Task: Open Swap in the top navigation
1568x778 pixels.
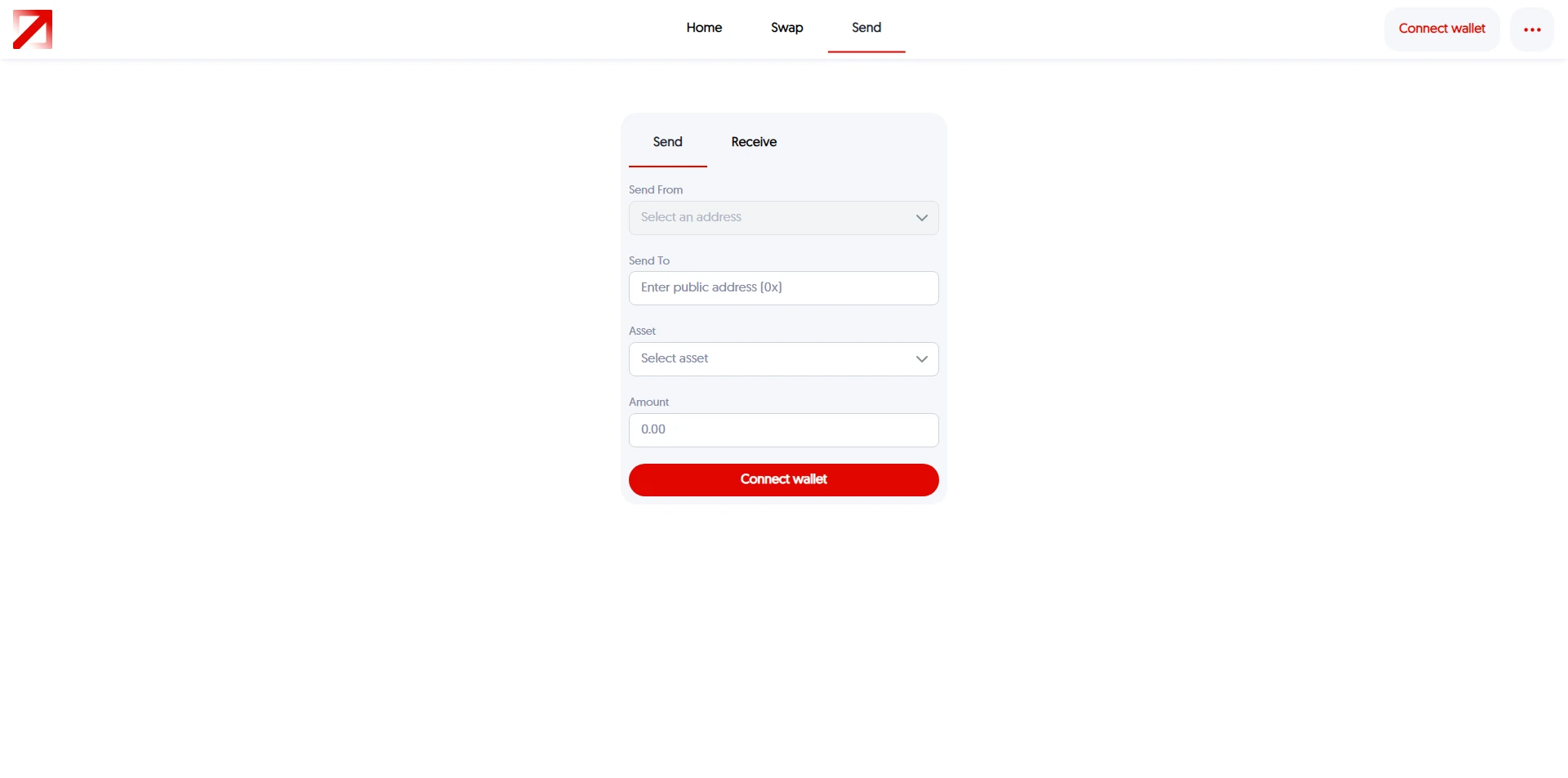Action: [x=786, y=28]
